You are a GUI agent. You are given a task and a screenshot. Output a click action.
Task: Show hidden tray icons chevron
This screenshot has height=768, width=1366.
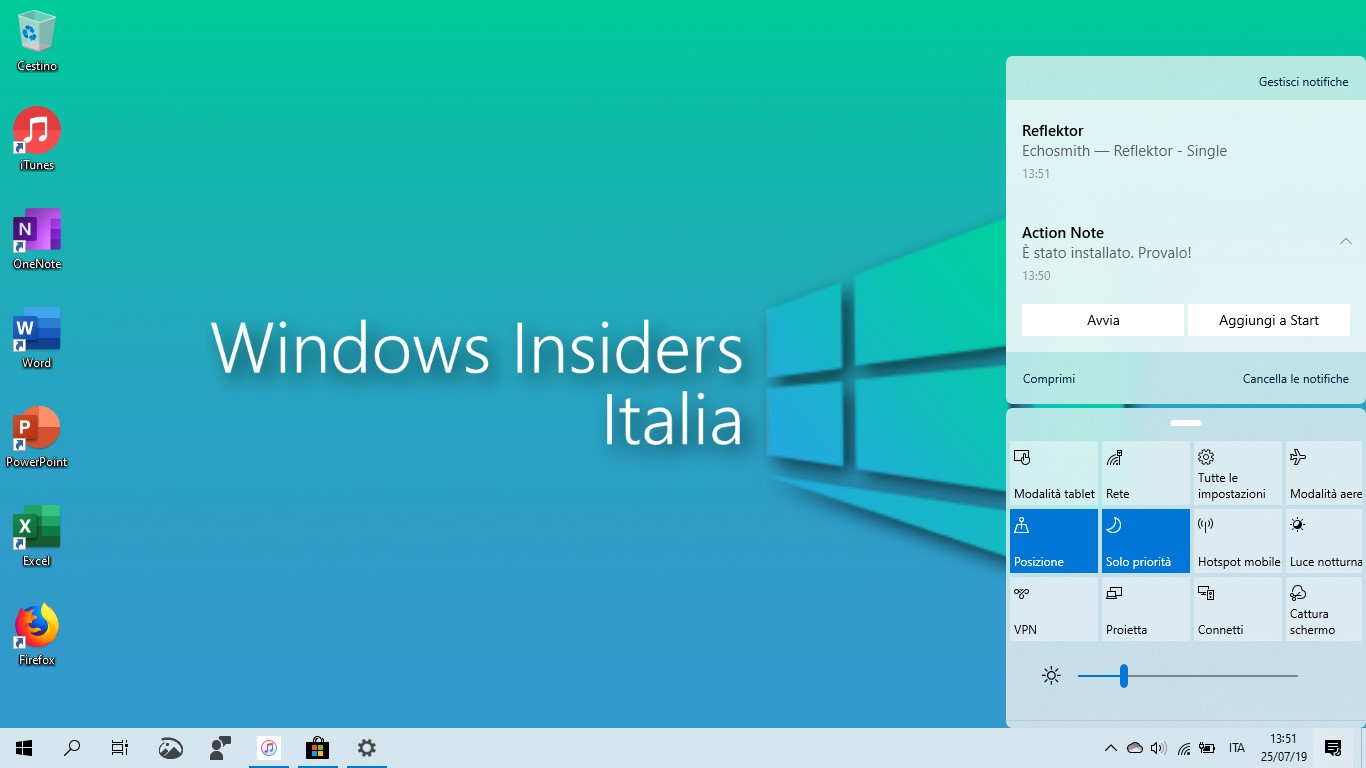(1110, 748)
